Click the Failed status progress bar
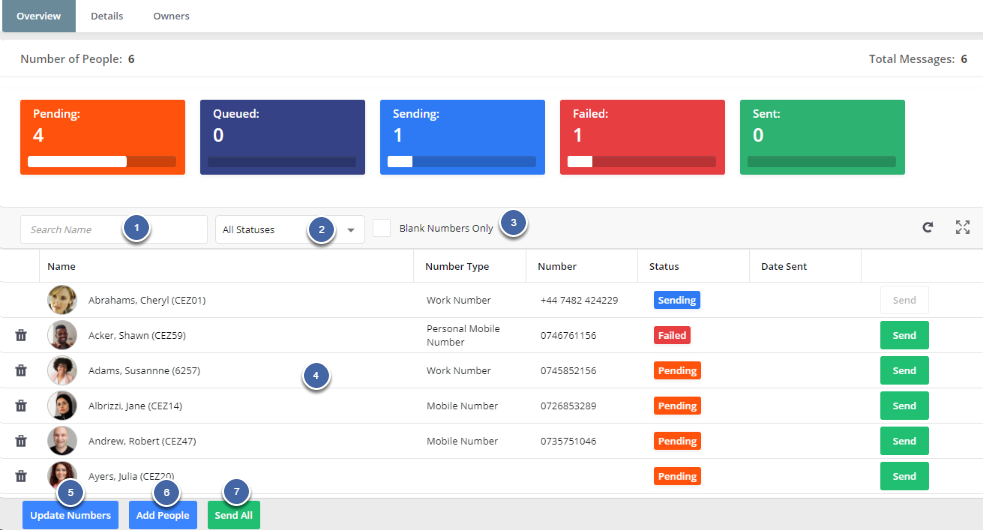The image size is (983, 530). [641, 161]
